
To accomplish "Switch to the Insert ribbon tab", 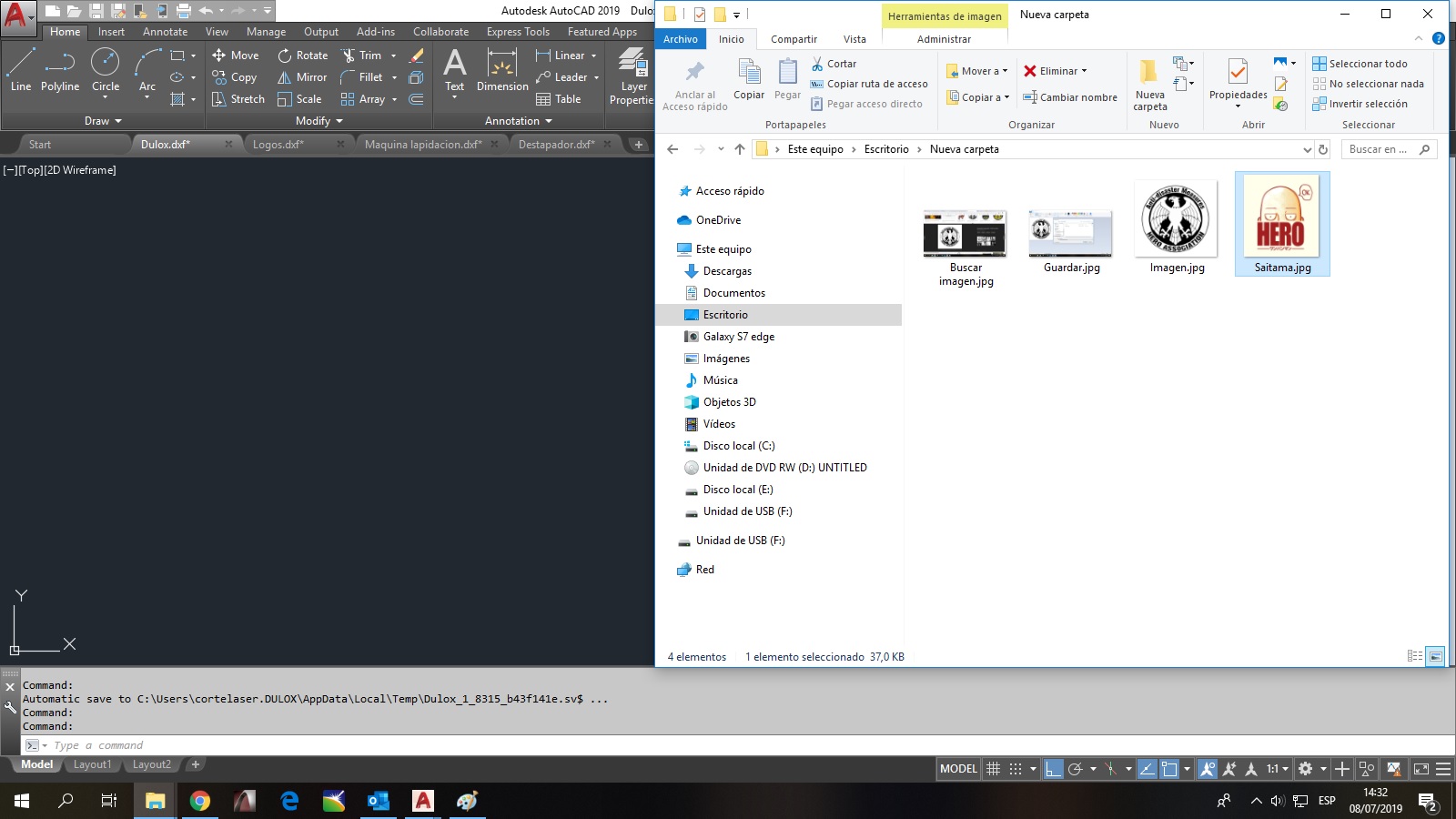I will 111,32.
